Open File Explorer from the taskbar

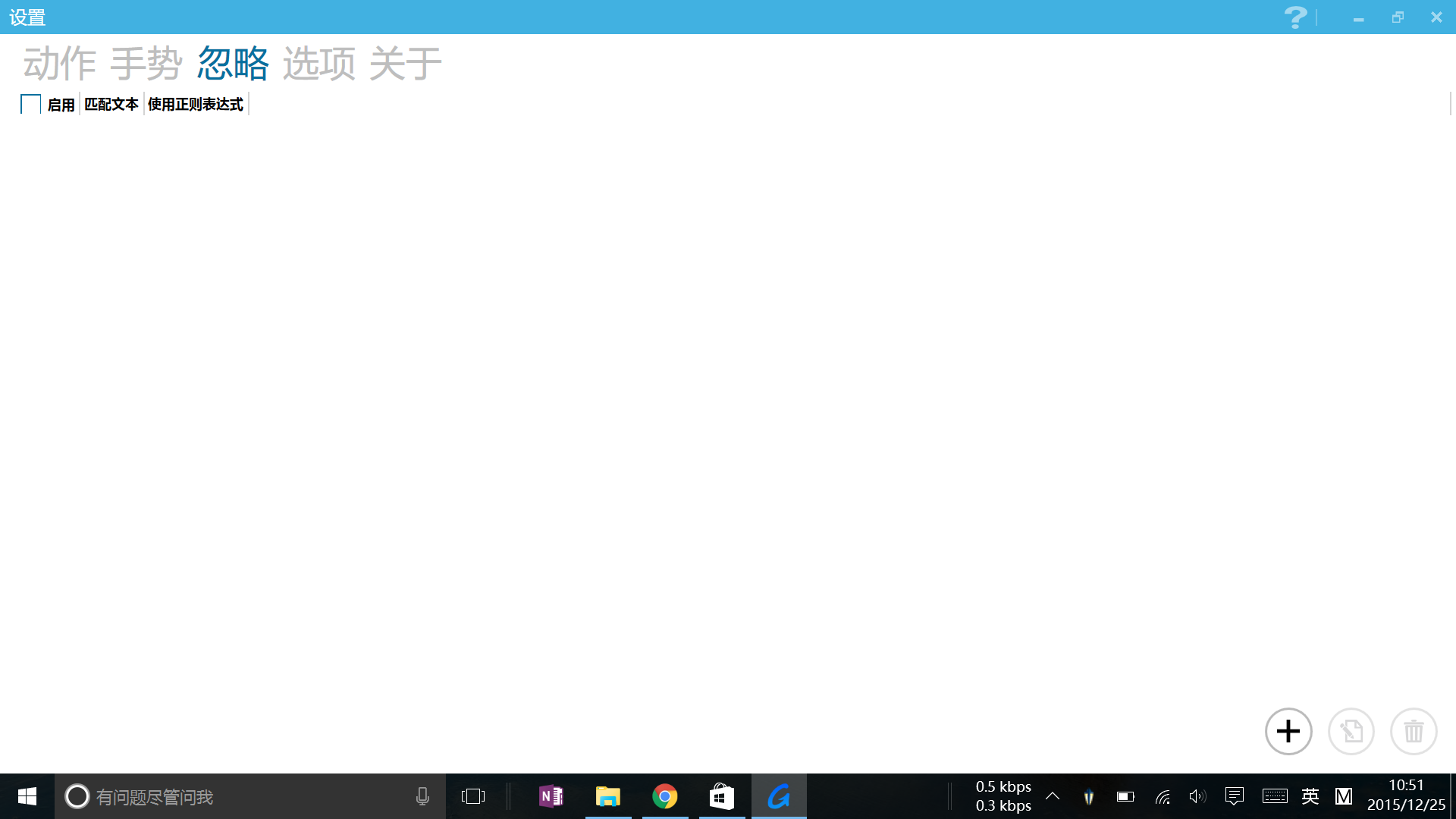(x=608, y=796)
